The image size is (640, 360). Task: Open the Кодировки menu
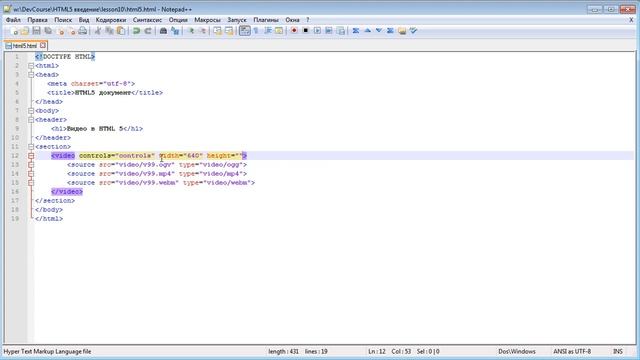pyautogui.click(x=111, y=20)
